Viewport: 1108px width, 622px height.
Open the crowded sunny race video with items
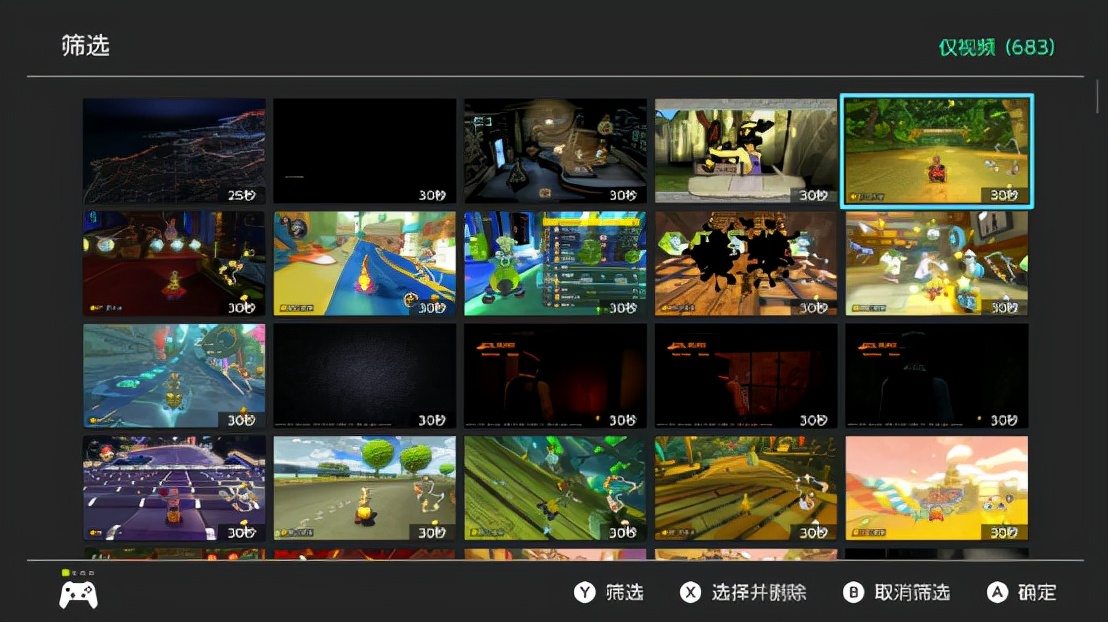click(x=937, y=264)
